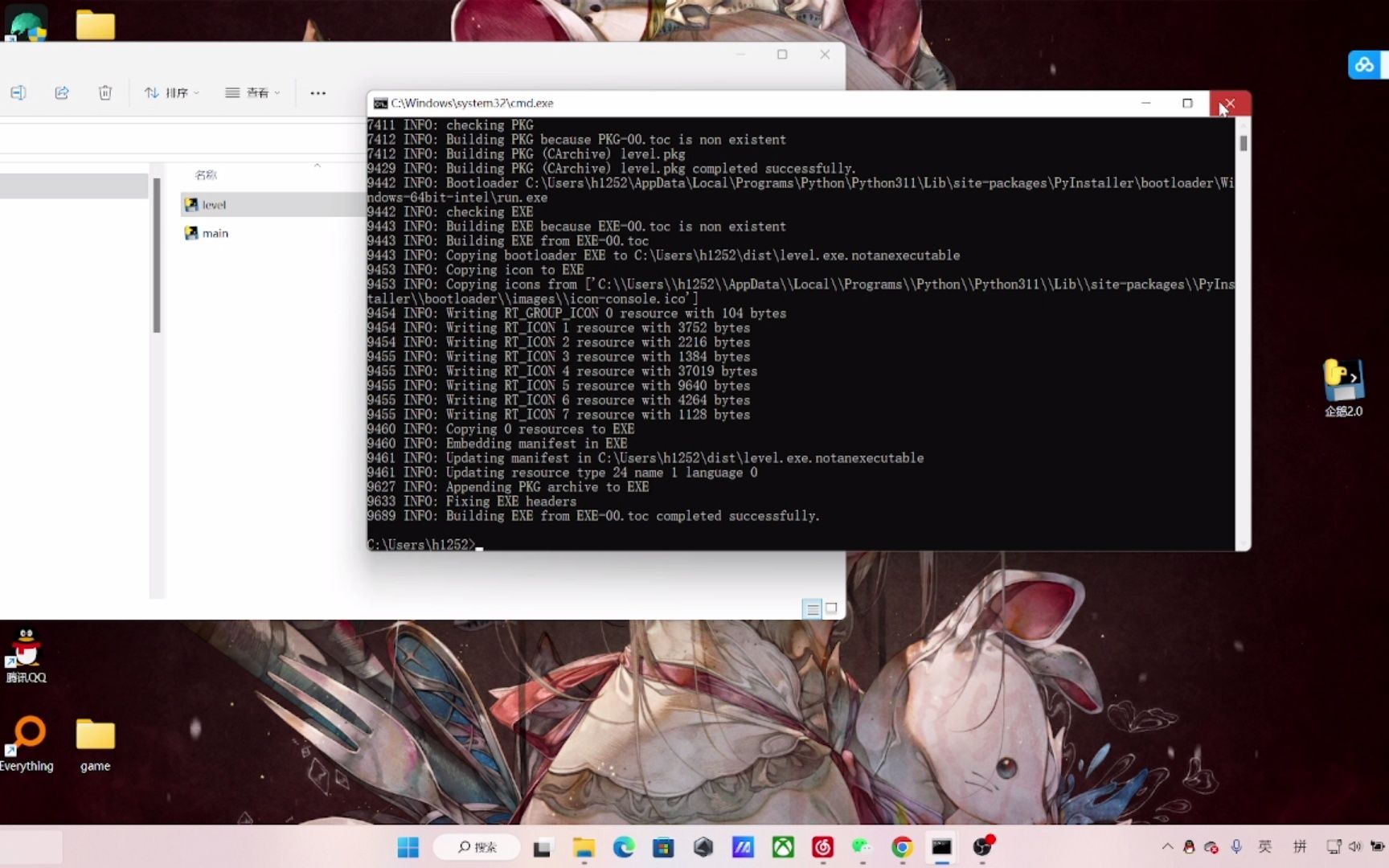Open Task View from taskbar
1389x868 pixels.
point(543,847)
